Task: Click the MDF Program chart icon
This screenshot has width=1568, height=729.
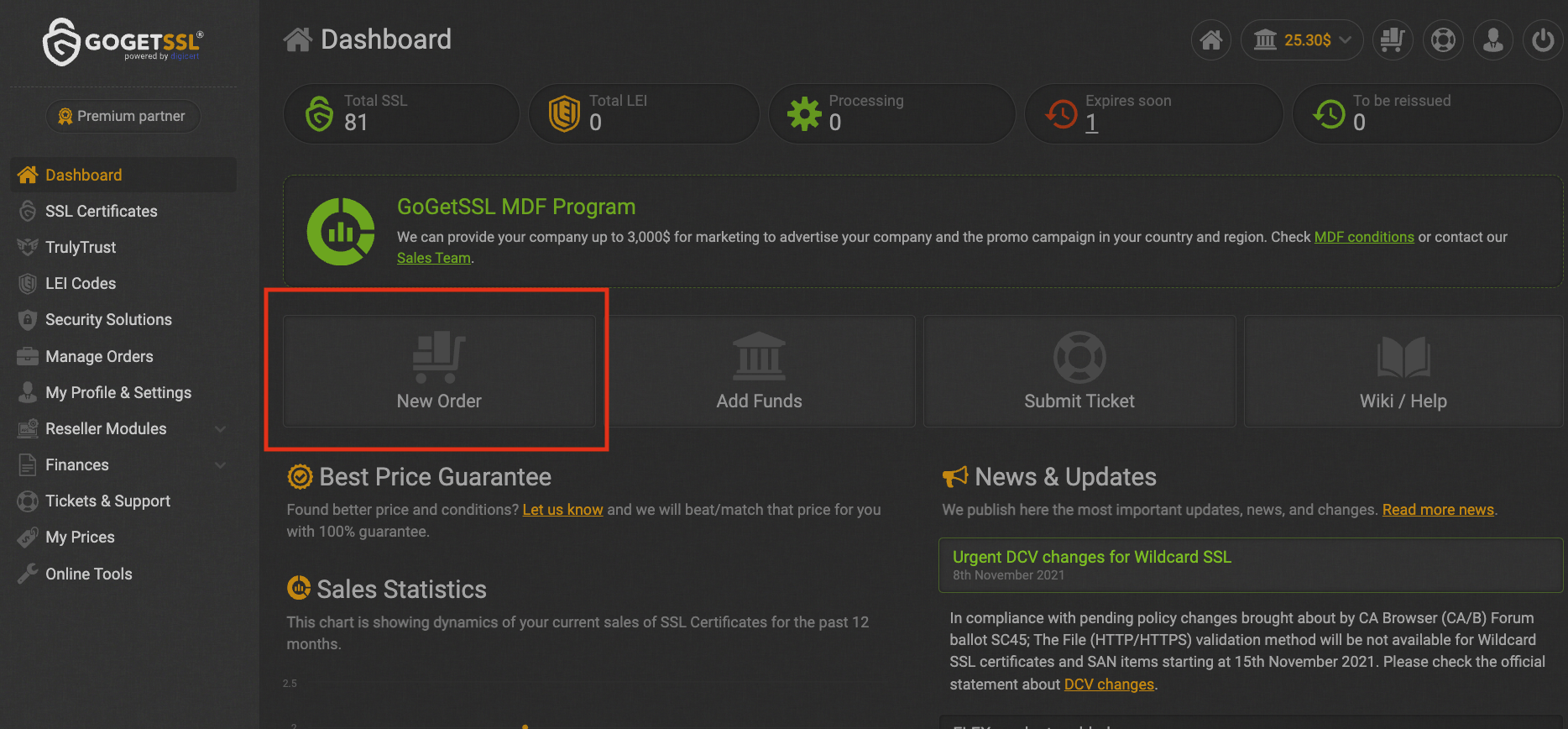Action: (341, 232)
